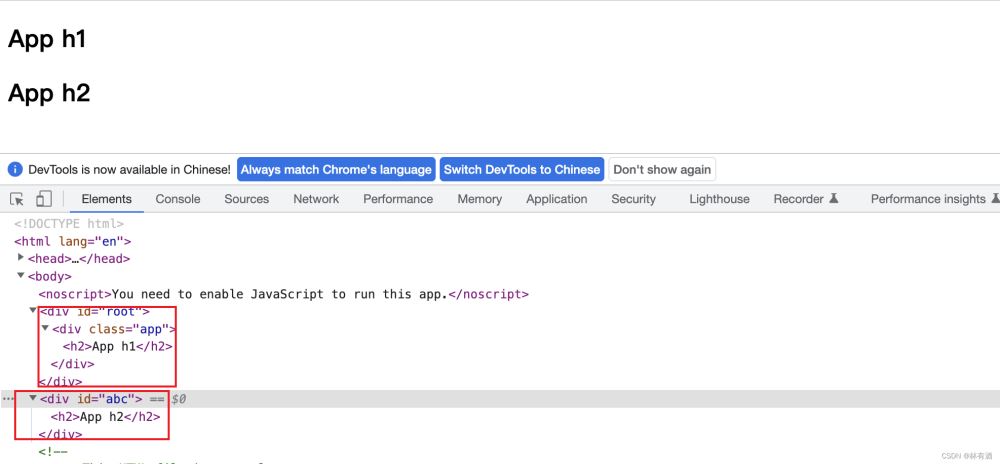The height and width of the screenshot is (464, 1000).
Task: Click Always match Chrome's language button
Action: [x=336, y=170]
